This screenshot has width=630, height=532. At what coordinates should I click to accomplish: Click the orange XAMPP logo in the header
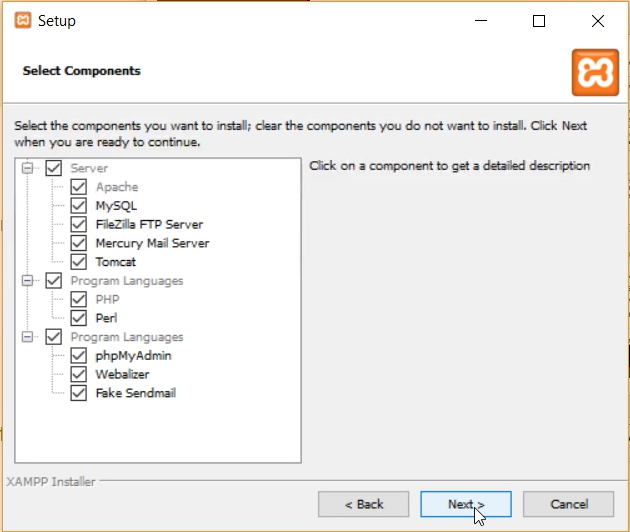click(595, 72)
